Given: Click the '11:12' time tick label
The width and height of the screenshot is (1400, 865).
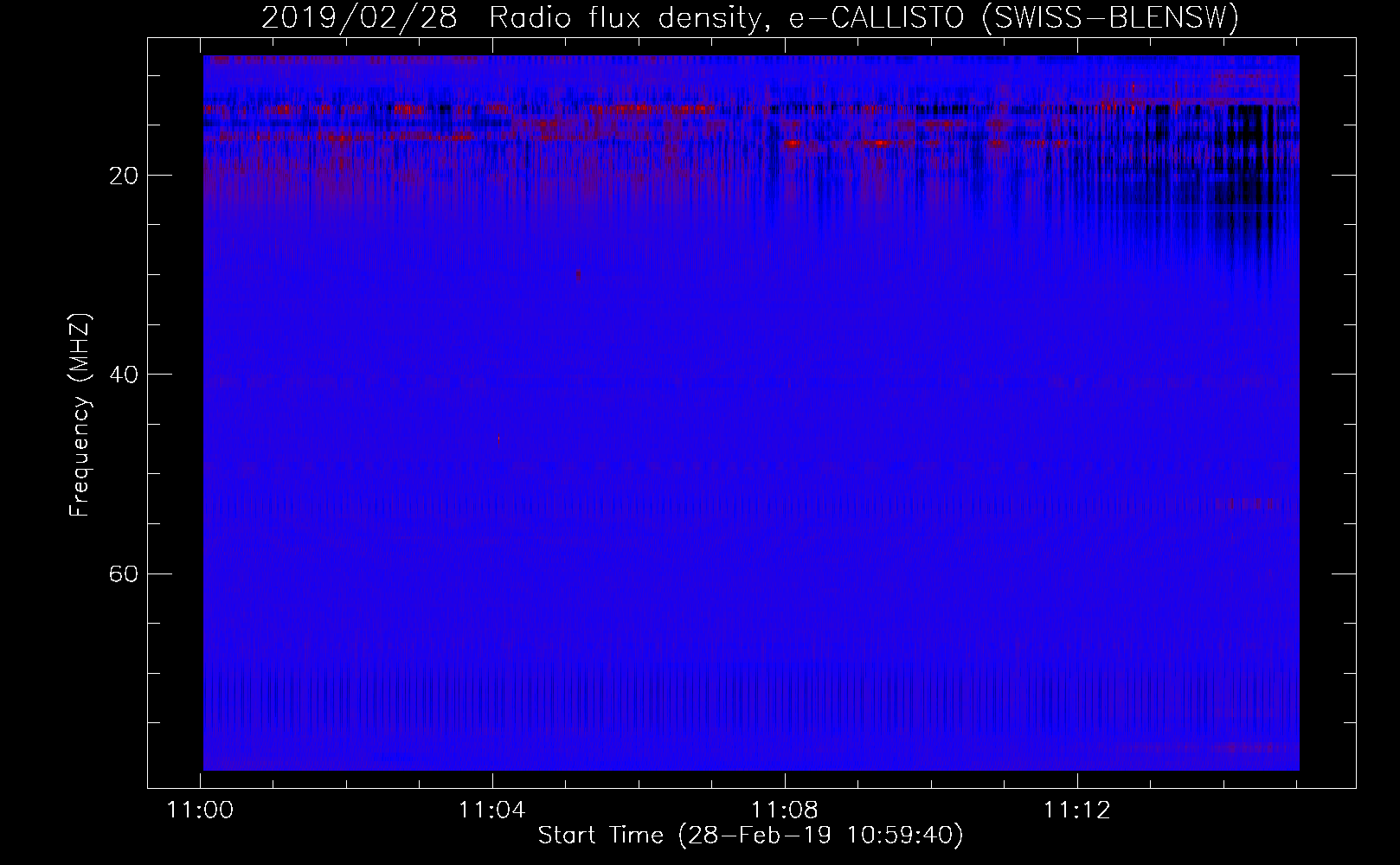Looking at the screenshot, I should pos(1076,811).
